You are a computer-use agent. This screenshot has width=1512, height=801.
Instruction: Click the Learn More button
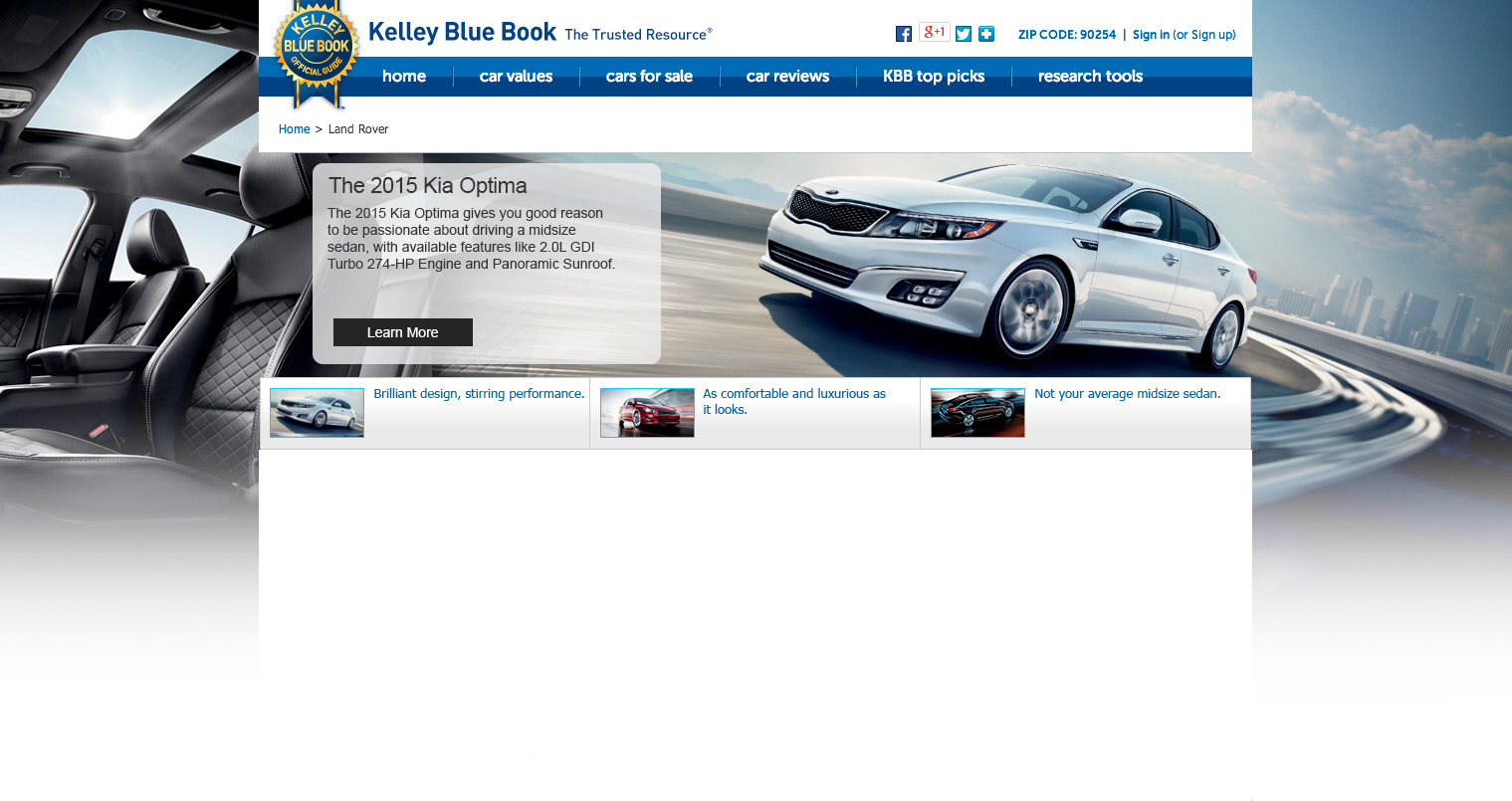(403, 332)
